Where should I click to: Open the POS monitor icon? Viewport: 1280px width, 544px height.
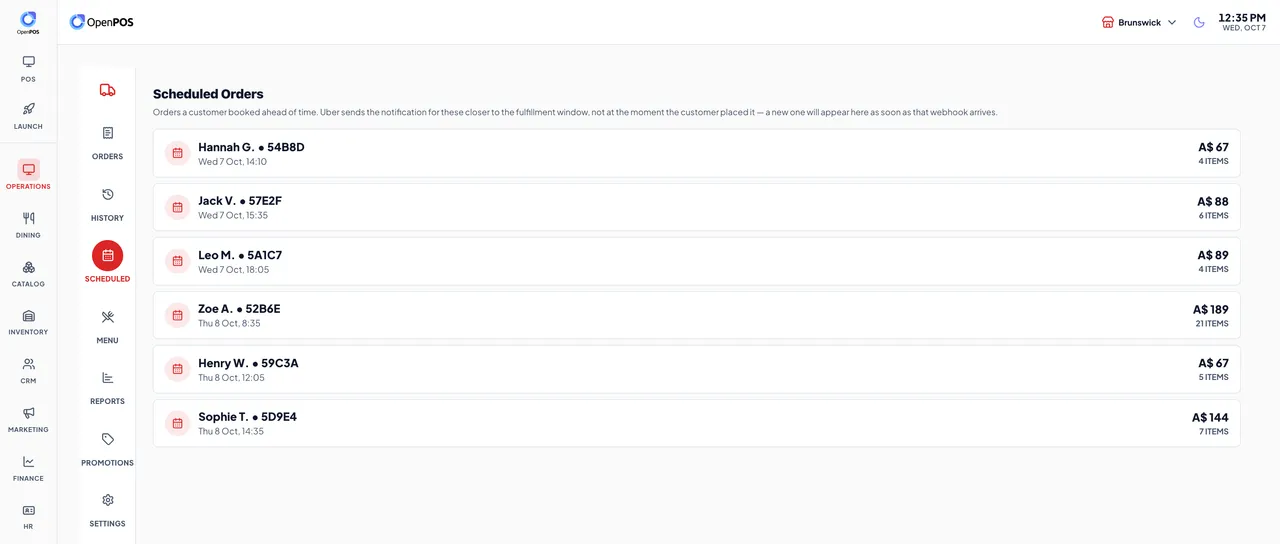[28, 62]
